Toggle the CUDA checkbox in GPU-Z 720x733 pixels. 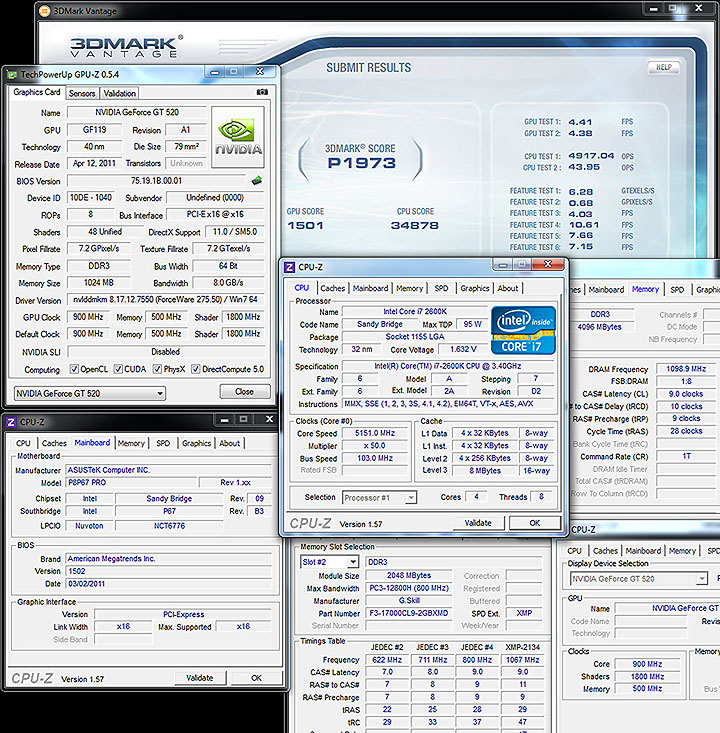118,369
